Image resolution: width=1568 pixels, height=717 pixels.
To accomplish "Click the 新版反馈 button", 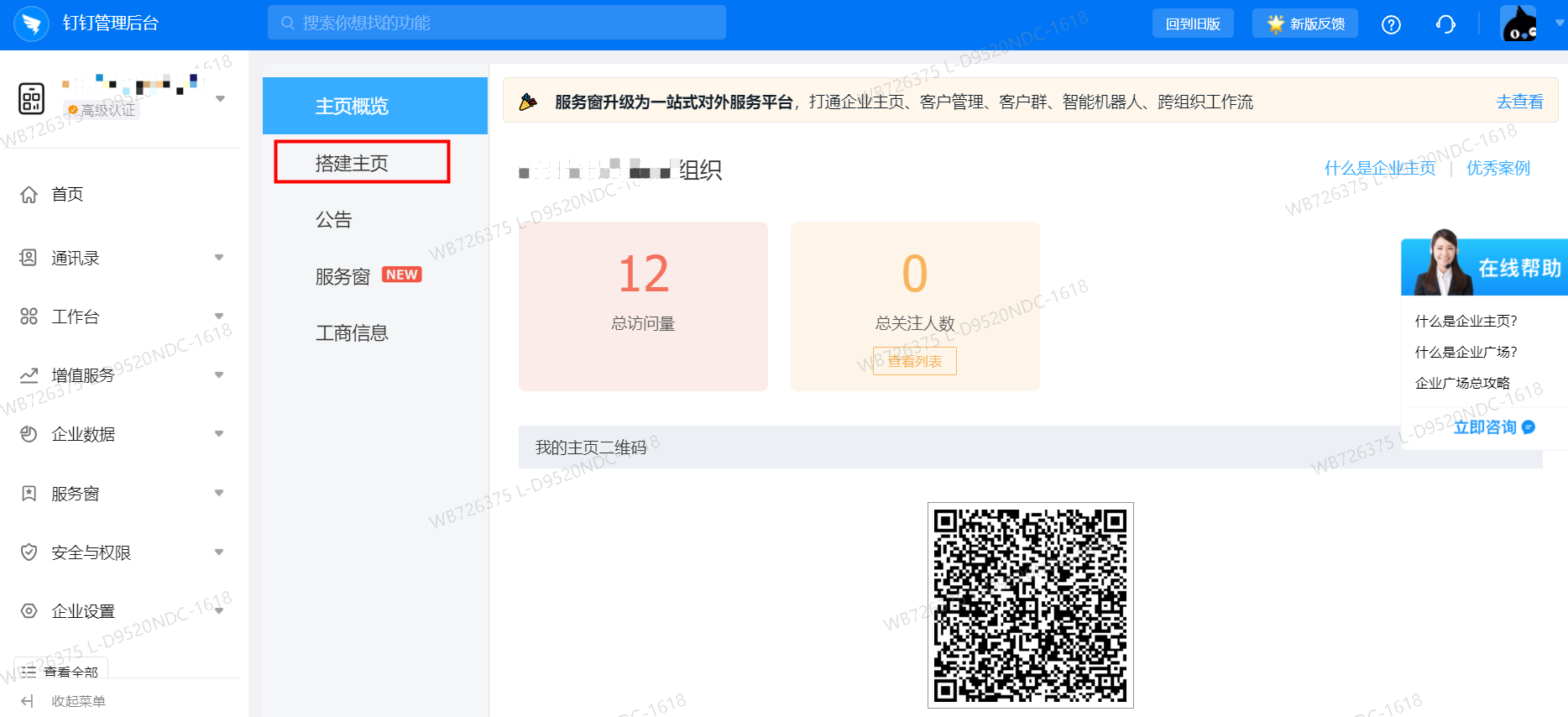I will pyautogui.click(x=1305, y=24).
